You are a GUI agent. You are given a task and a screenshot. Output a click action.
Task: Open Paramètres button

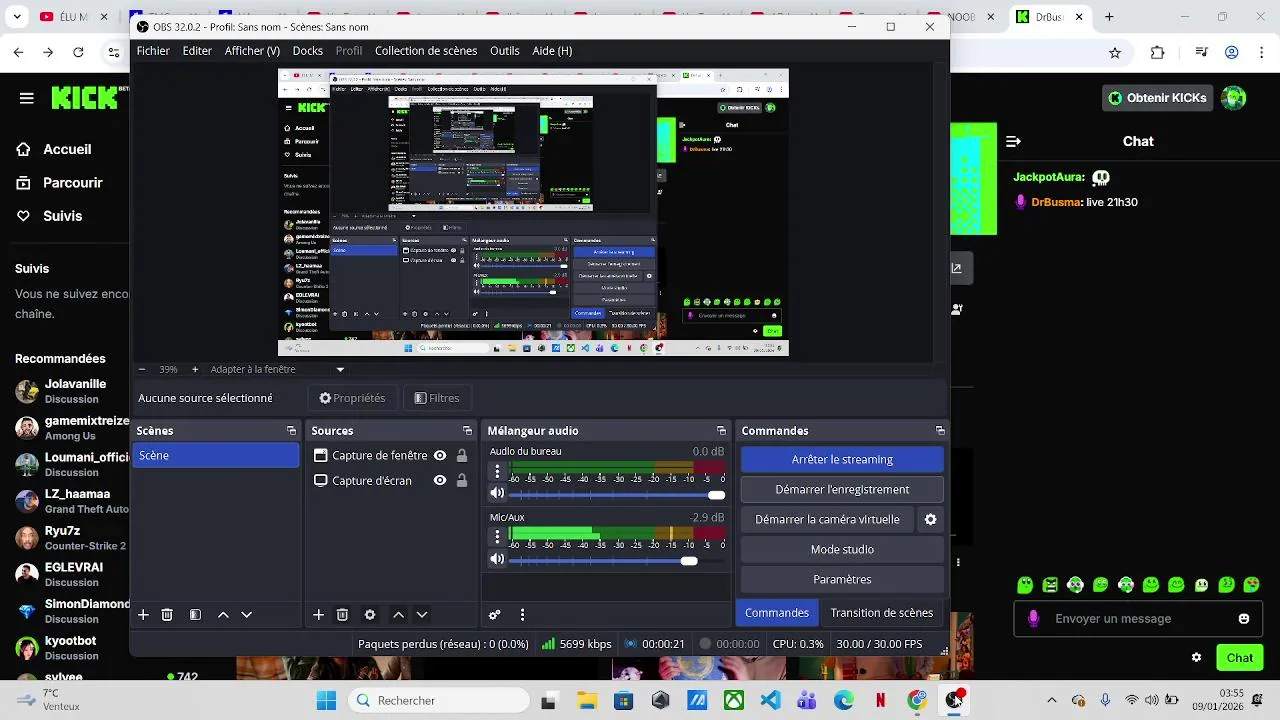tap(842, 579)
